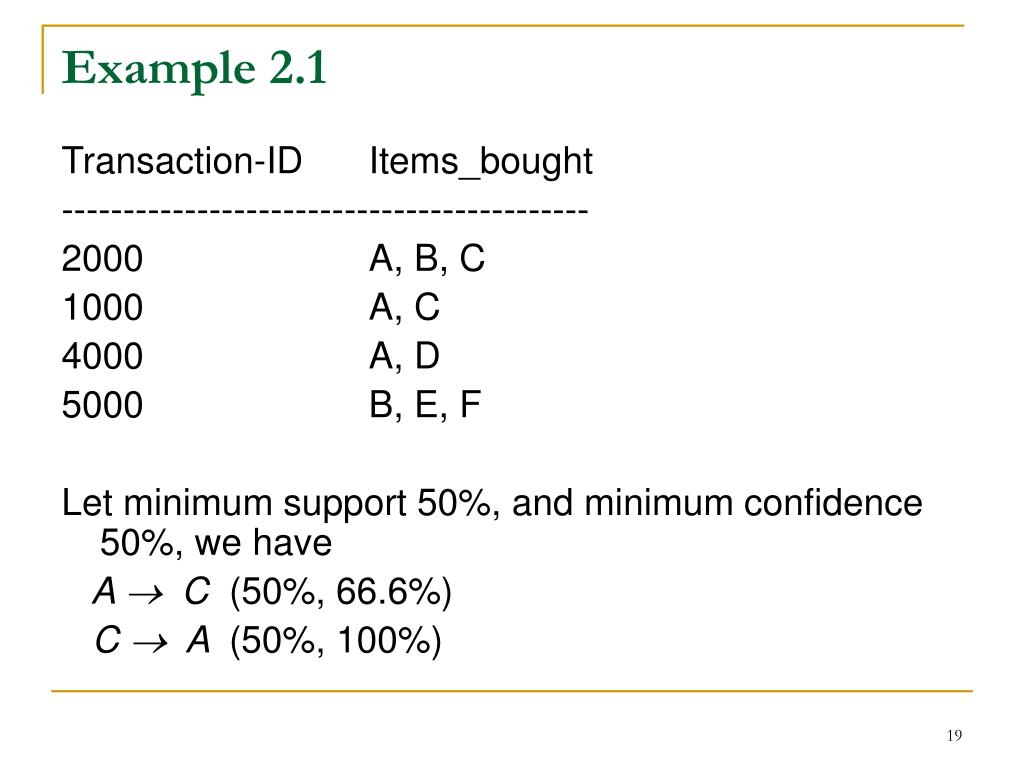Select items A, D entry
Viewport: 1024px width, 768px height.
click(404, 357)
